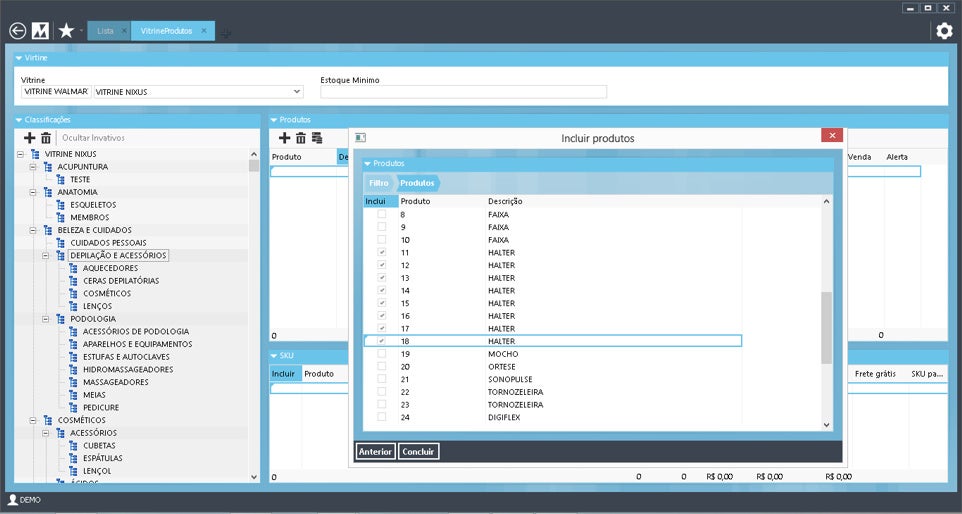962x514 pixels.
Task: Tick the checkbox for product 24 DIGIFLEX
Action: tap(381, 417)
